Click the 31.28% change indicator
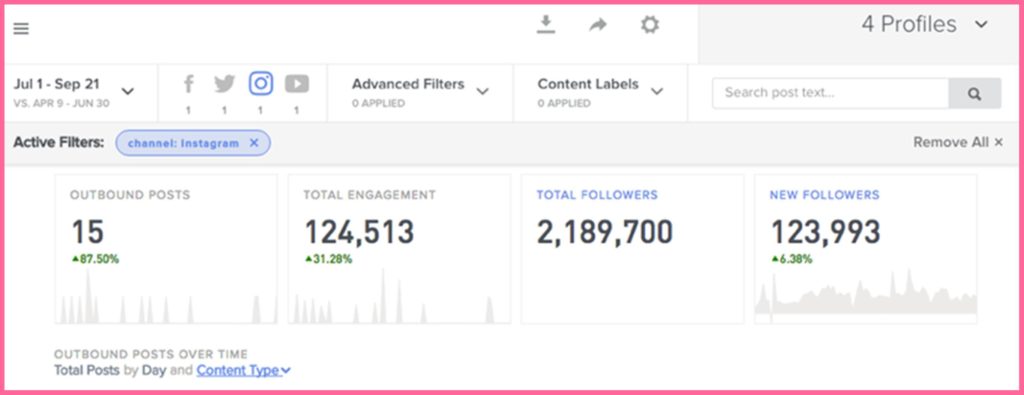The height and width of the screenshot is (395, 1024). (328, 259)
